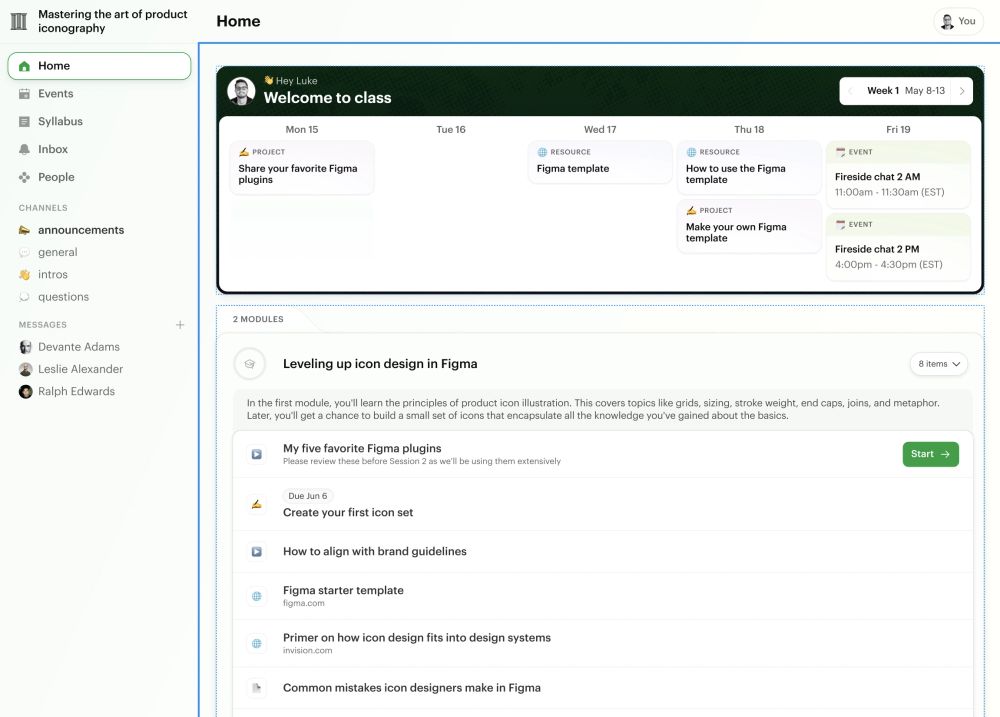Click the People icon in sidebar
The image size is (1000, 717).
(x=24, y=177)
